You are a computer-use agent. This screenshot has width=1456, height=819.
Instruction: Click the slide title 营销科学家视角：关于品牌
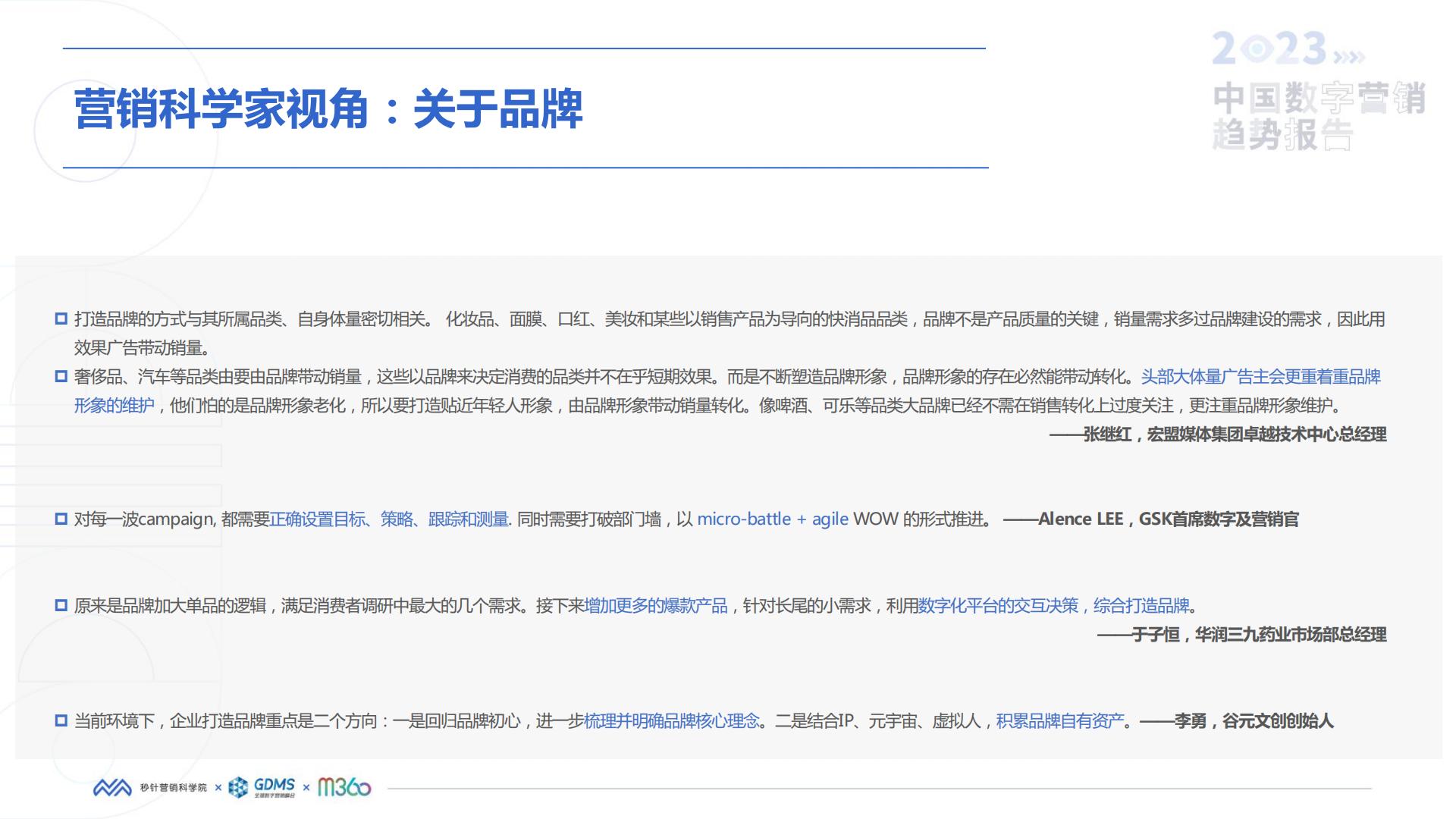328,108
